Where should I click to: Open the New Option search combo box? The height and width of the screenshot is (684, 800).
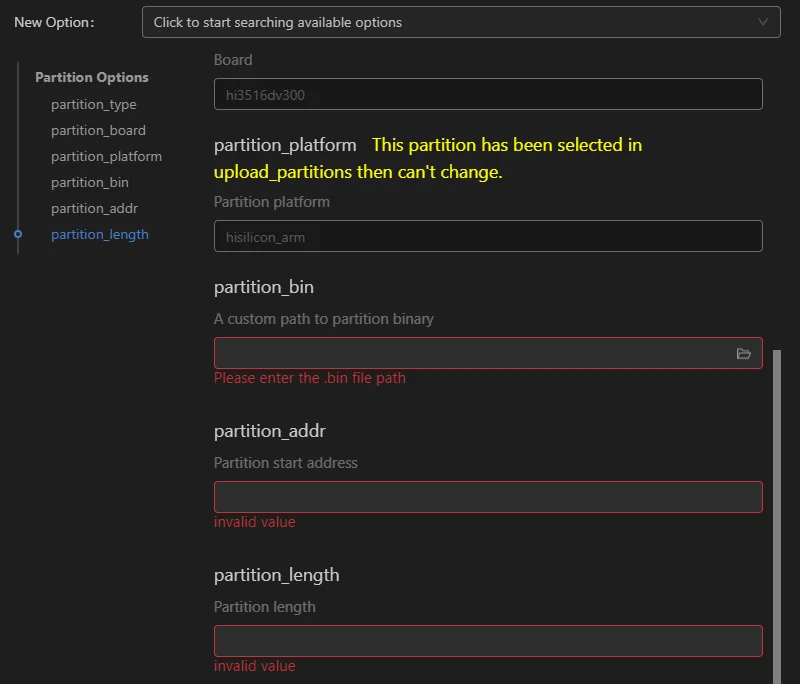click(x=461, y=22)
